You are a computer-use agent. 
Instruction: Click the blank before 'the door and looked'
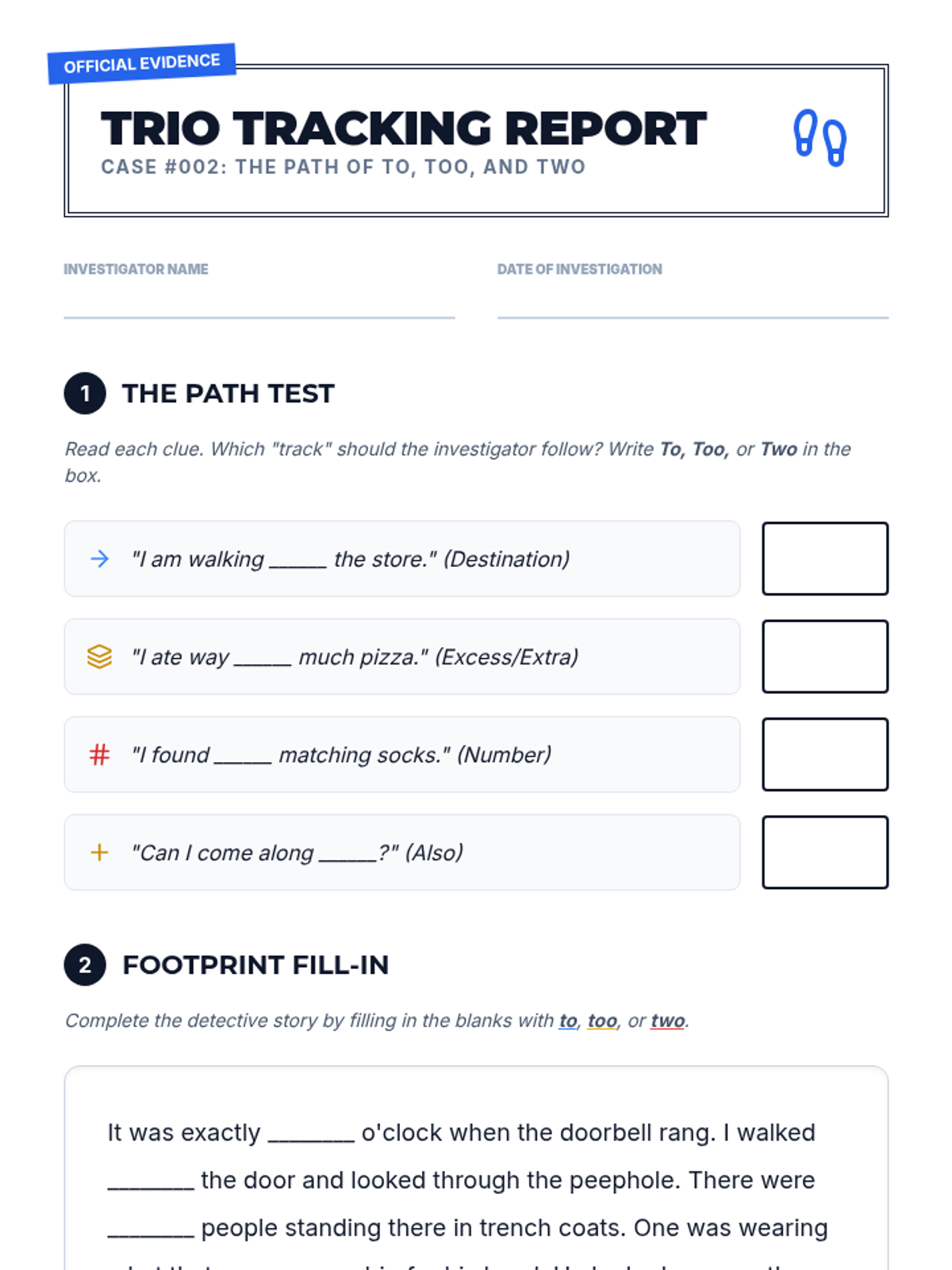[x=151, y=1181]
